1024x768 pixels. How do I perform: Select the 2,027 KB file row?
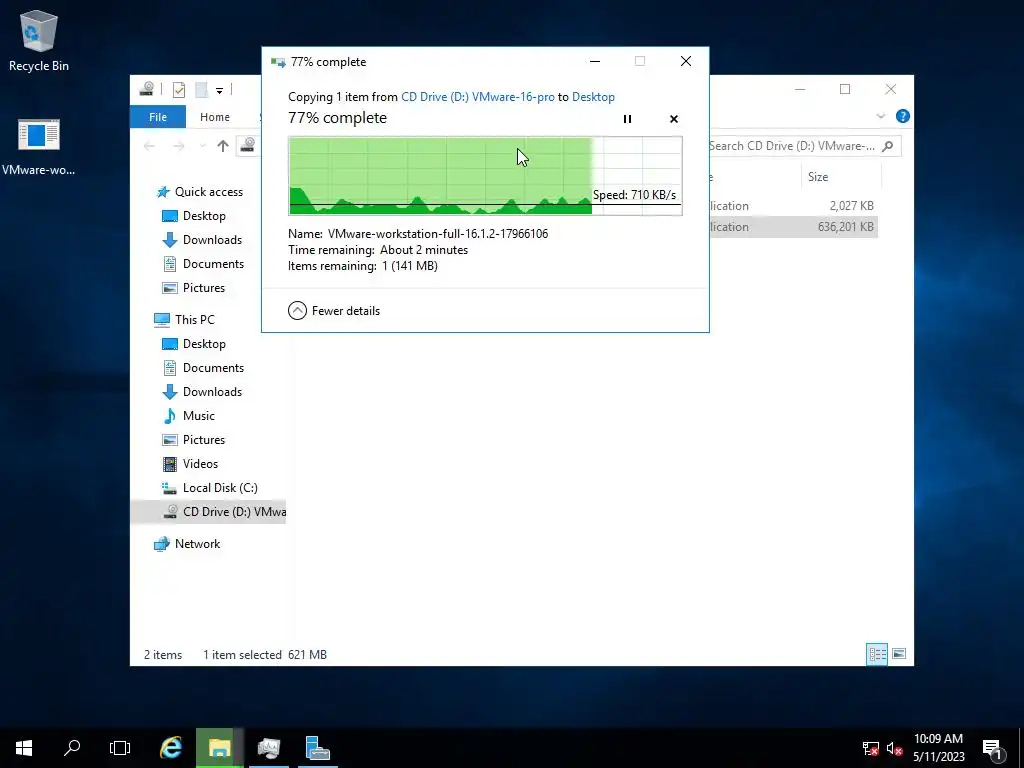click(x=793, y=206)
